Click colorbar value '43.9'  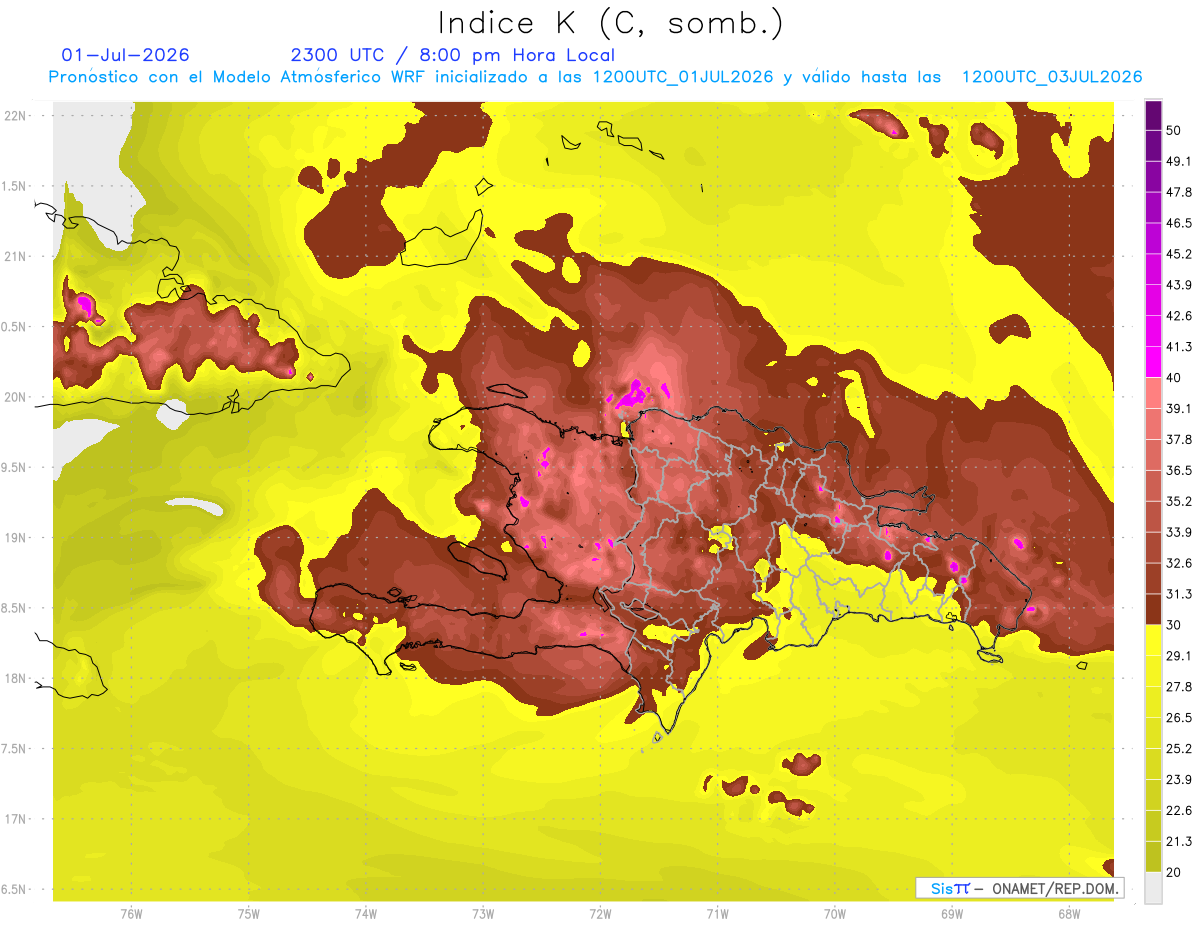(x=1179, y=285)
